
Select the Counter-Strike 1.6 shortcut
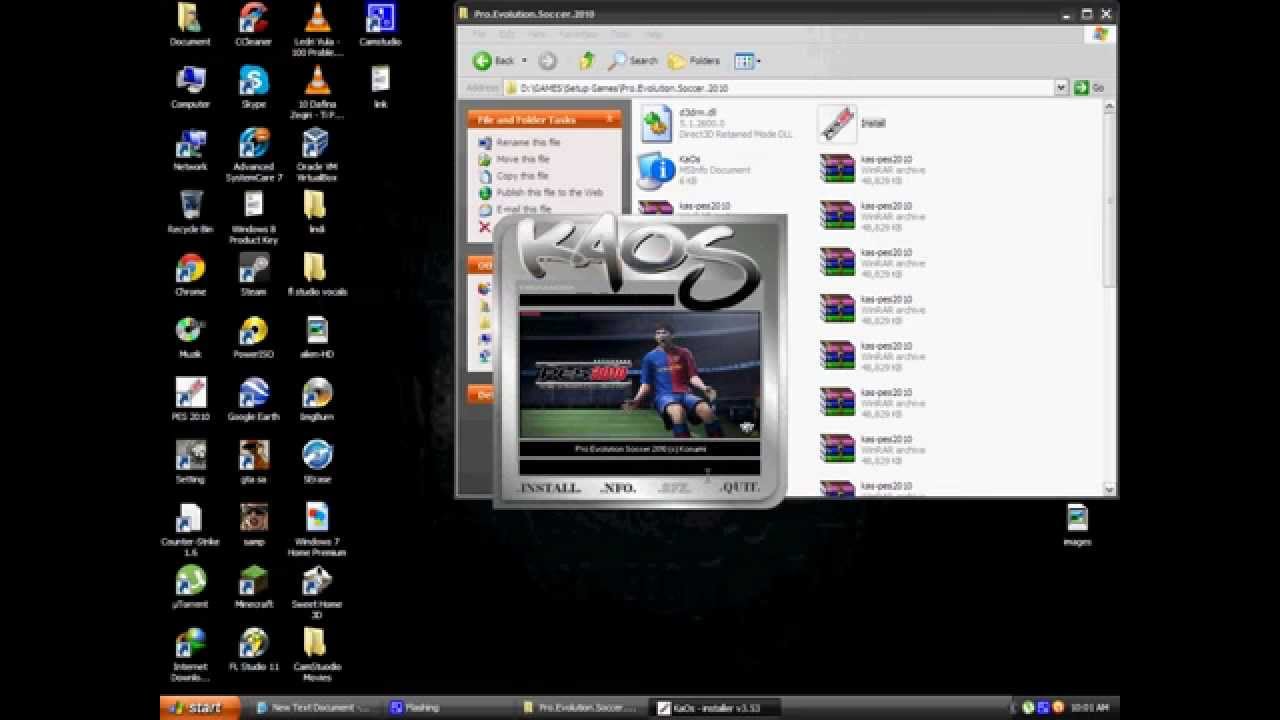pos(190,530)
